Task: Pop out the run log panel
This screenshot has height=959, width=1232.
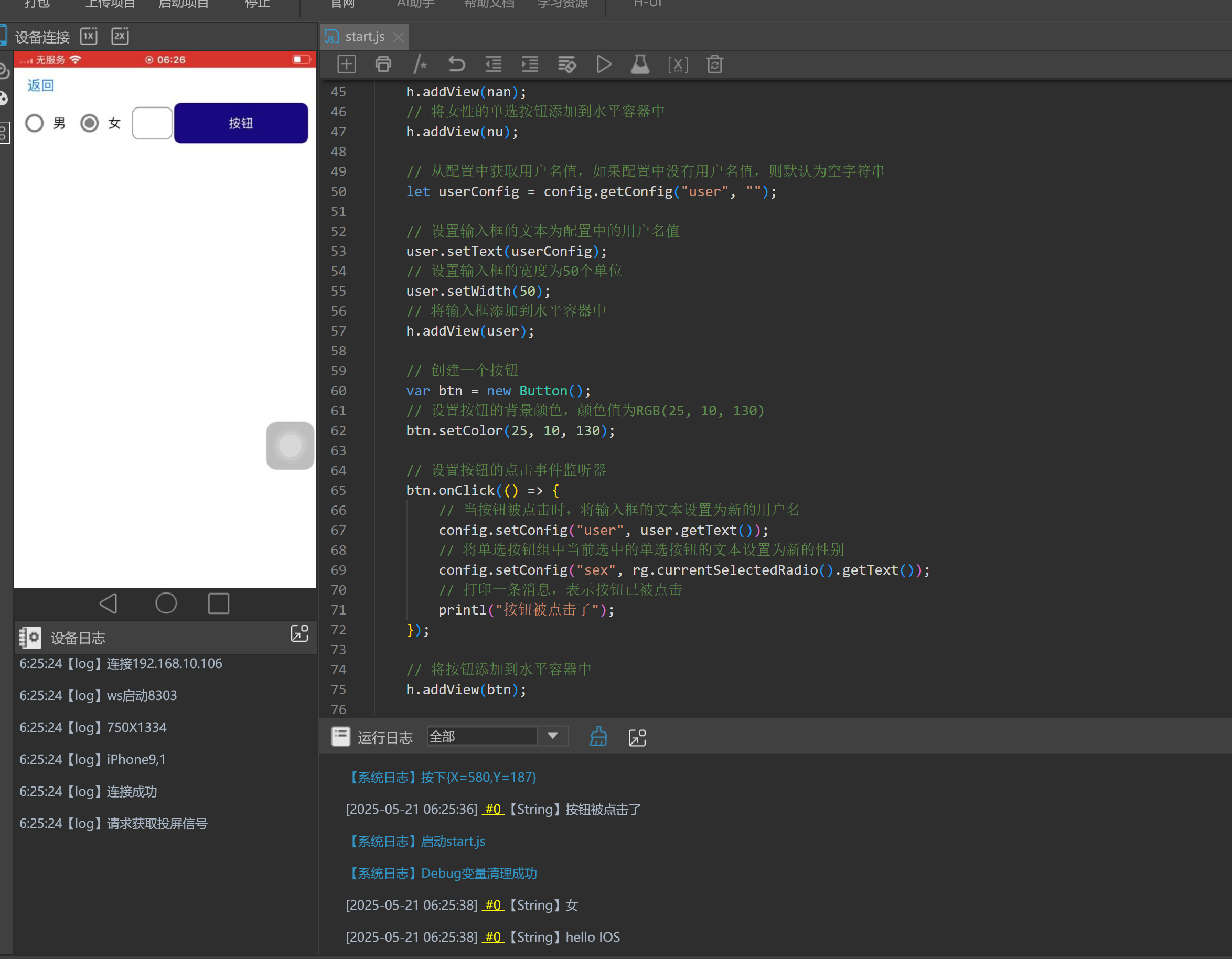Action: pyautogui.click(x=637, y=737)
